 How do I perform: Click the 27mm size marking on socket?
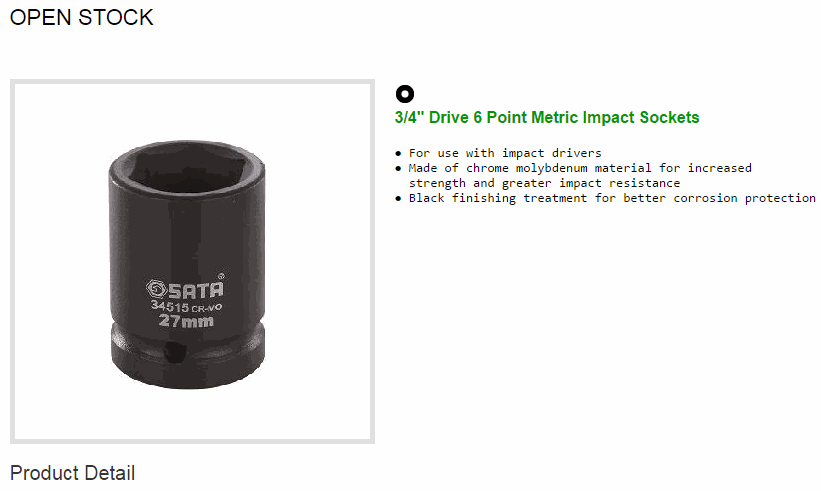click(x=186, y=320)
